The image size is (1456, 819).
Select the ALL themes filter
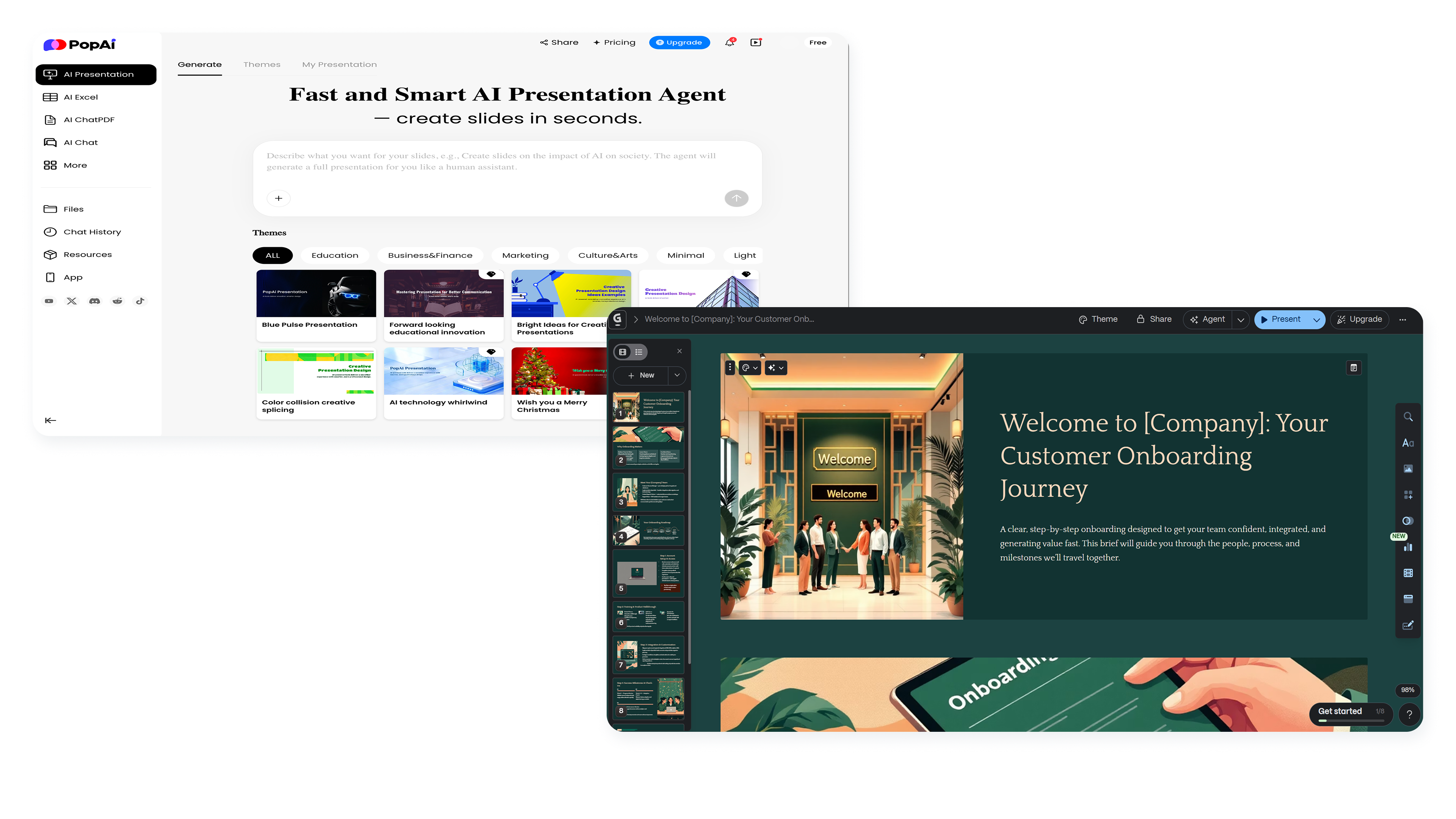coord(273,256)
